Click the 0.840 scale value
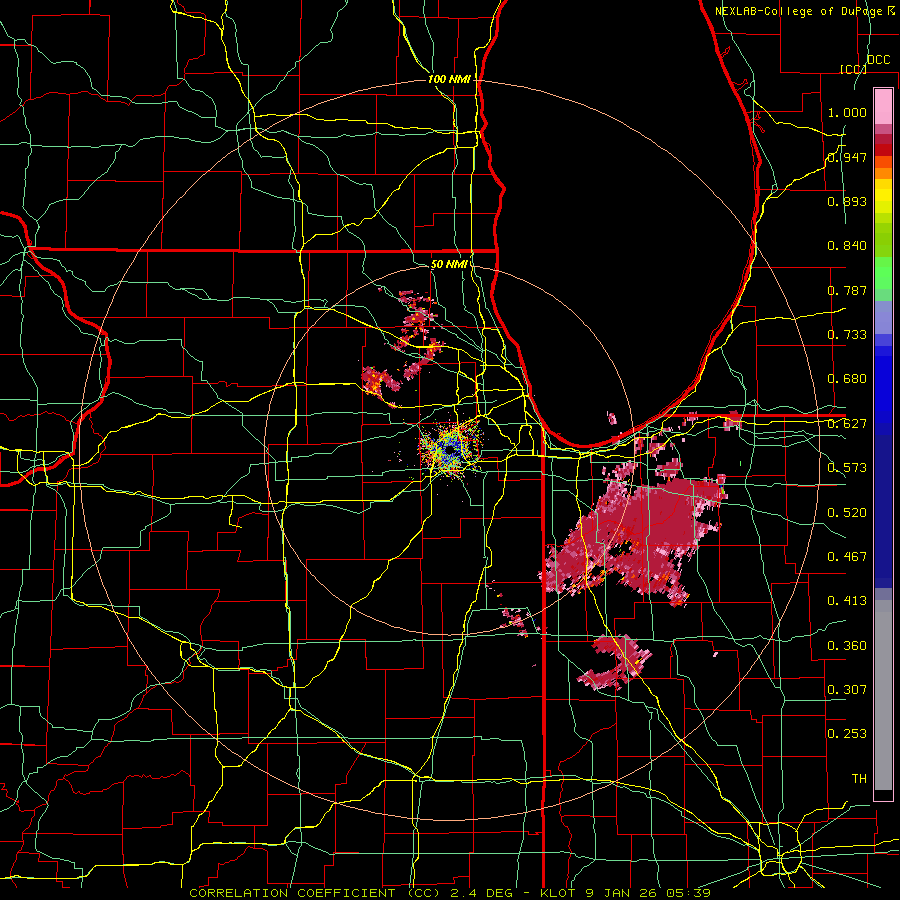Viewport: 900px width, 900px height. (x=847, y=246)
